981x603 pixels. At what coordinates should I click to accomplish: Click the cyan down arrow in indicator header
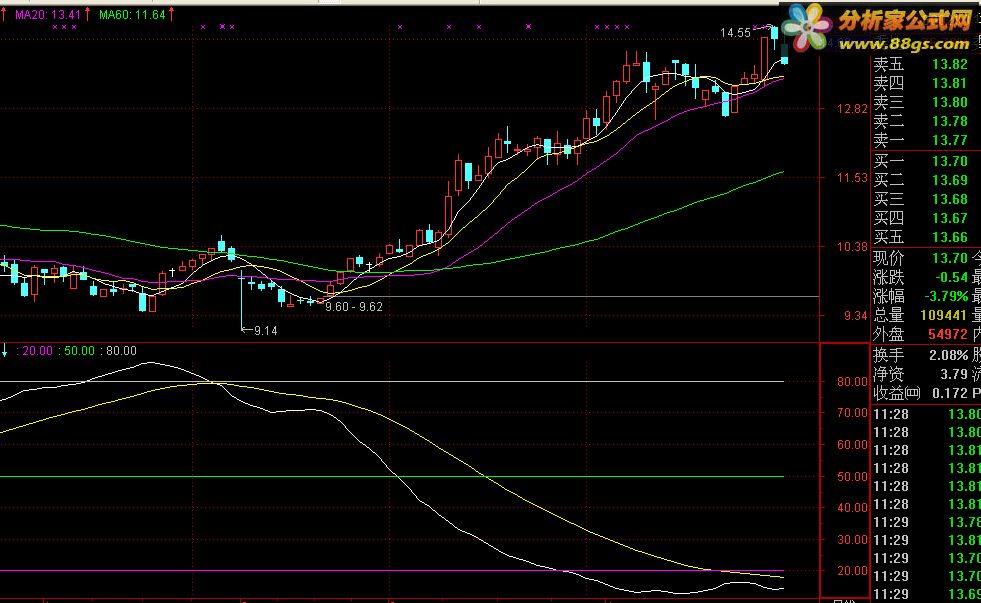[x=4, y=351]
